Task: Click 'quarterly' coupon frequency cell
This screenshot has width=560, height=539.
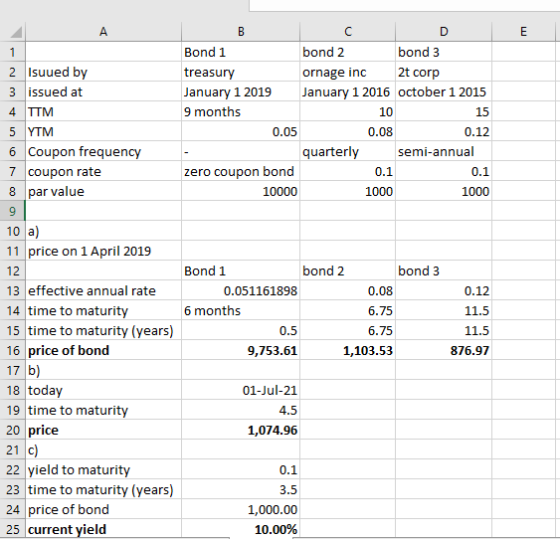Action: 348,152
